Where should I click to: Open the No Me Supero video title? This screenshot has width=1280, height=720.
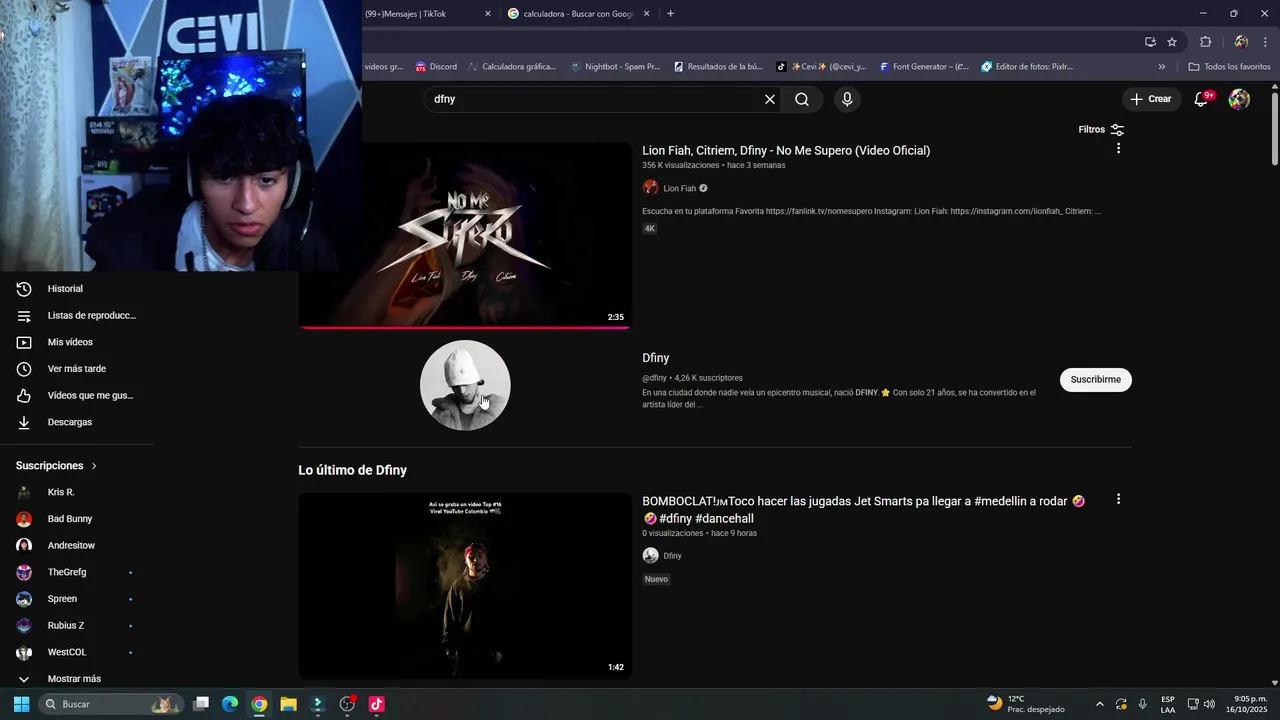coord(786,151)
